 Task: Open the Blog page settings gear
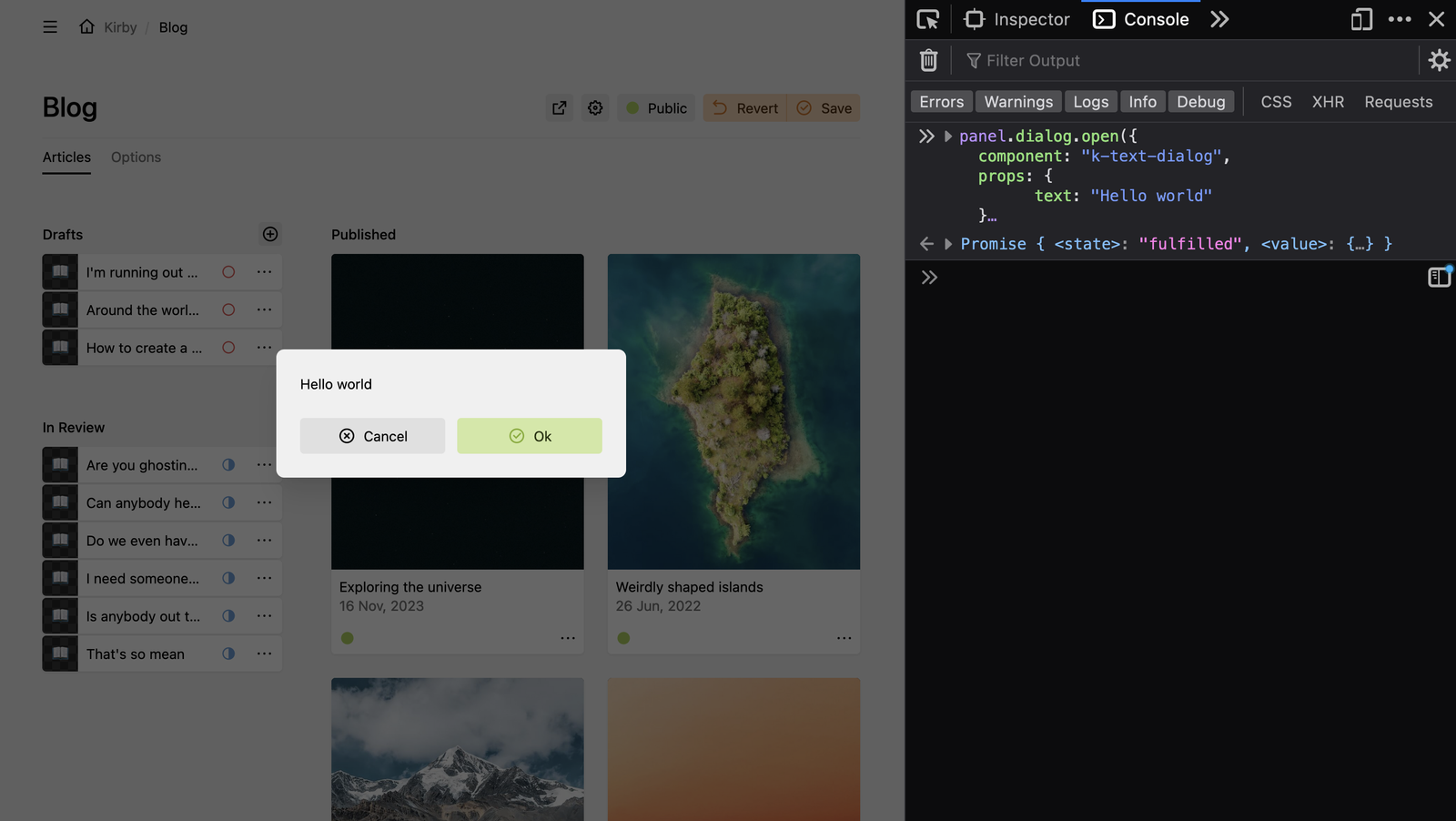click(595, 108)
